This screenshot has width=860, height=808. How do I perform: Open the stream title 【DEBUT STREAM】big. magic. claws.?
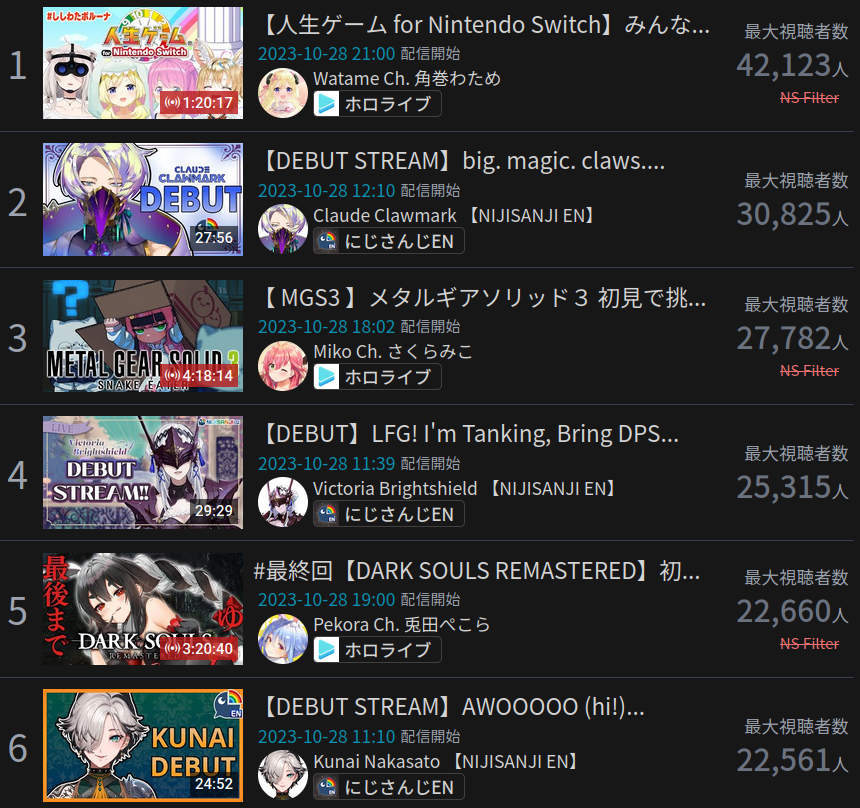(x=463, y=161)
